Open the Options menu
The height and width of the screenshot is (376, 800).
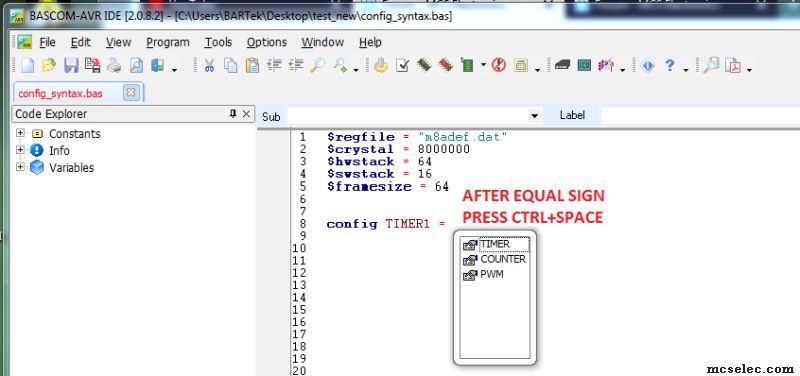266,42
